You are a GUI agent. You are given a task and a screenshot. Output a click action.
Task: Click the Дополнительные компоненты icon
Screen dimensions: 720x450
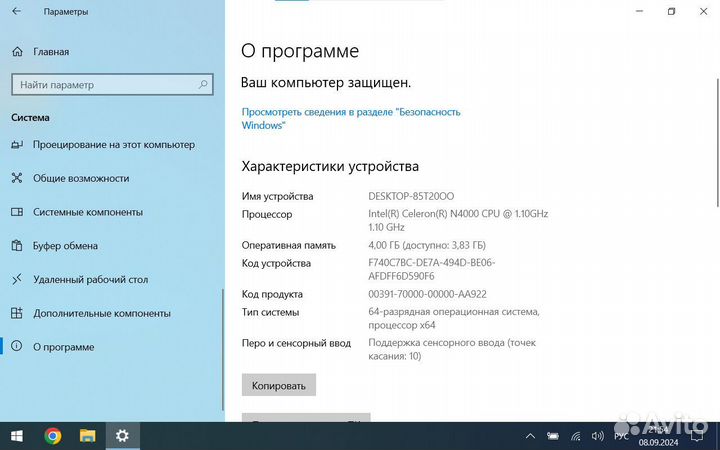[17, 313]
